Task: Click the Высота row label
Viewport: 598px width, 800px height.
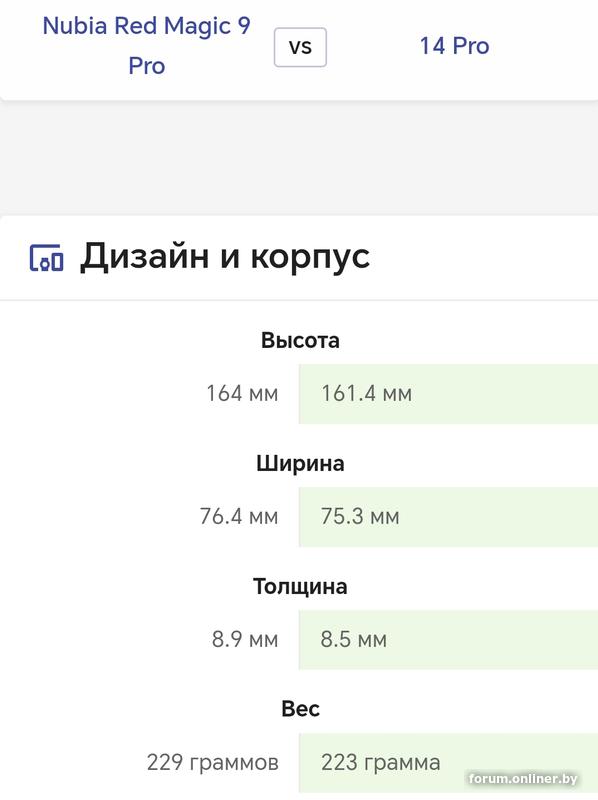Action: pos(300,340)
